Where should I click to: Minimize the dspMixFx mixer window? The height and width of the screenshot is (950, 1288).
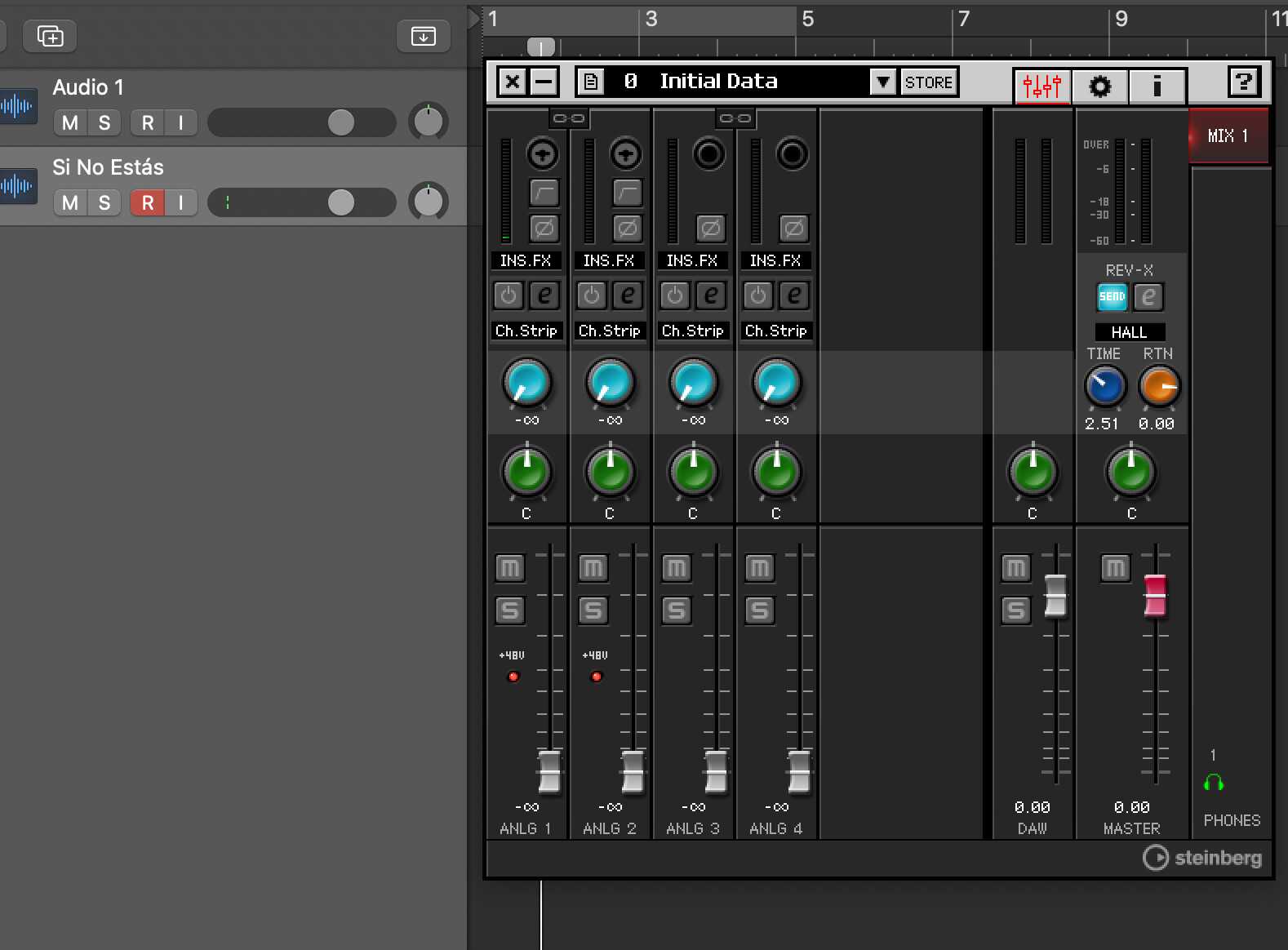point(544,82)
